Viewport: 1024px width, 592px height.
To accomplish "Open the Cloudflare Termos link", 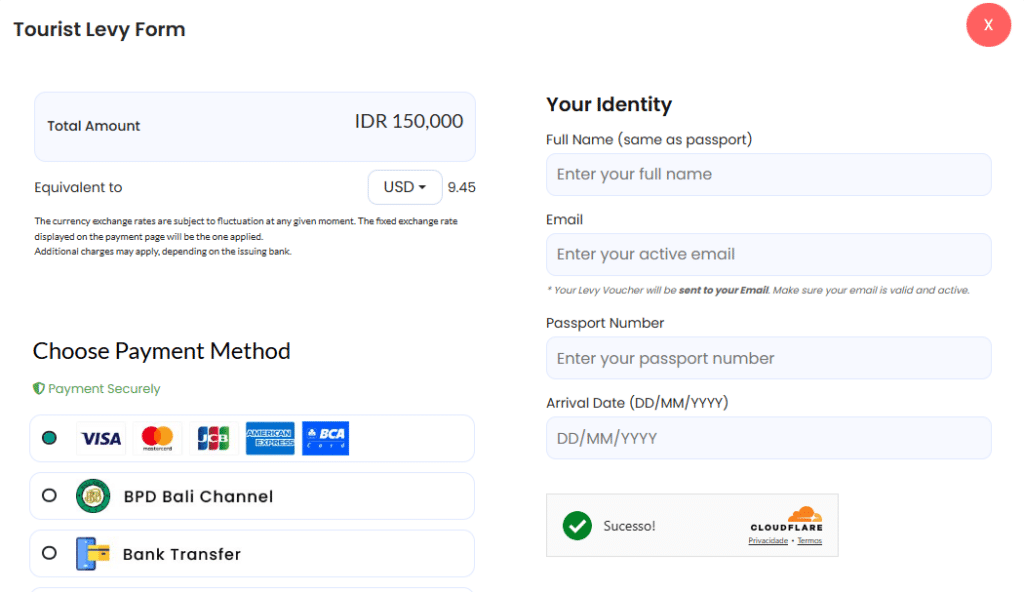I will point(809,541).
